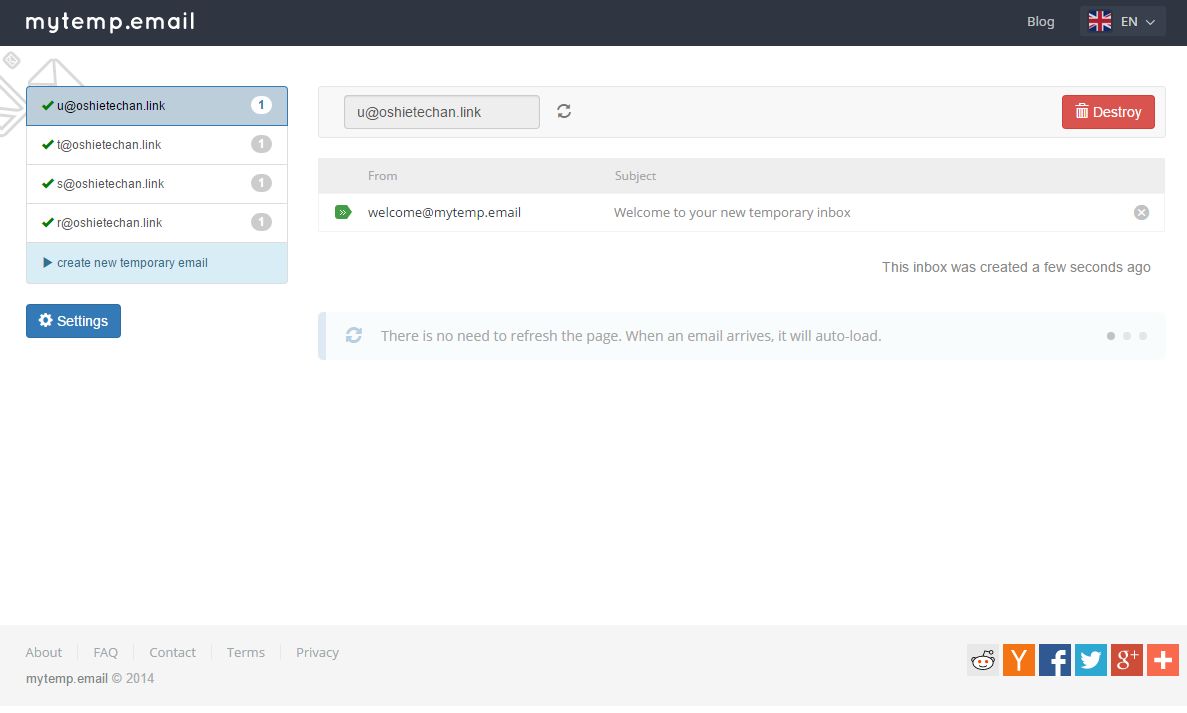Click the unread count badge on r@oshietechan.link
Image resolution: width=1187 pixels, height=713 pixels.
click(x=261, y=222)
